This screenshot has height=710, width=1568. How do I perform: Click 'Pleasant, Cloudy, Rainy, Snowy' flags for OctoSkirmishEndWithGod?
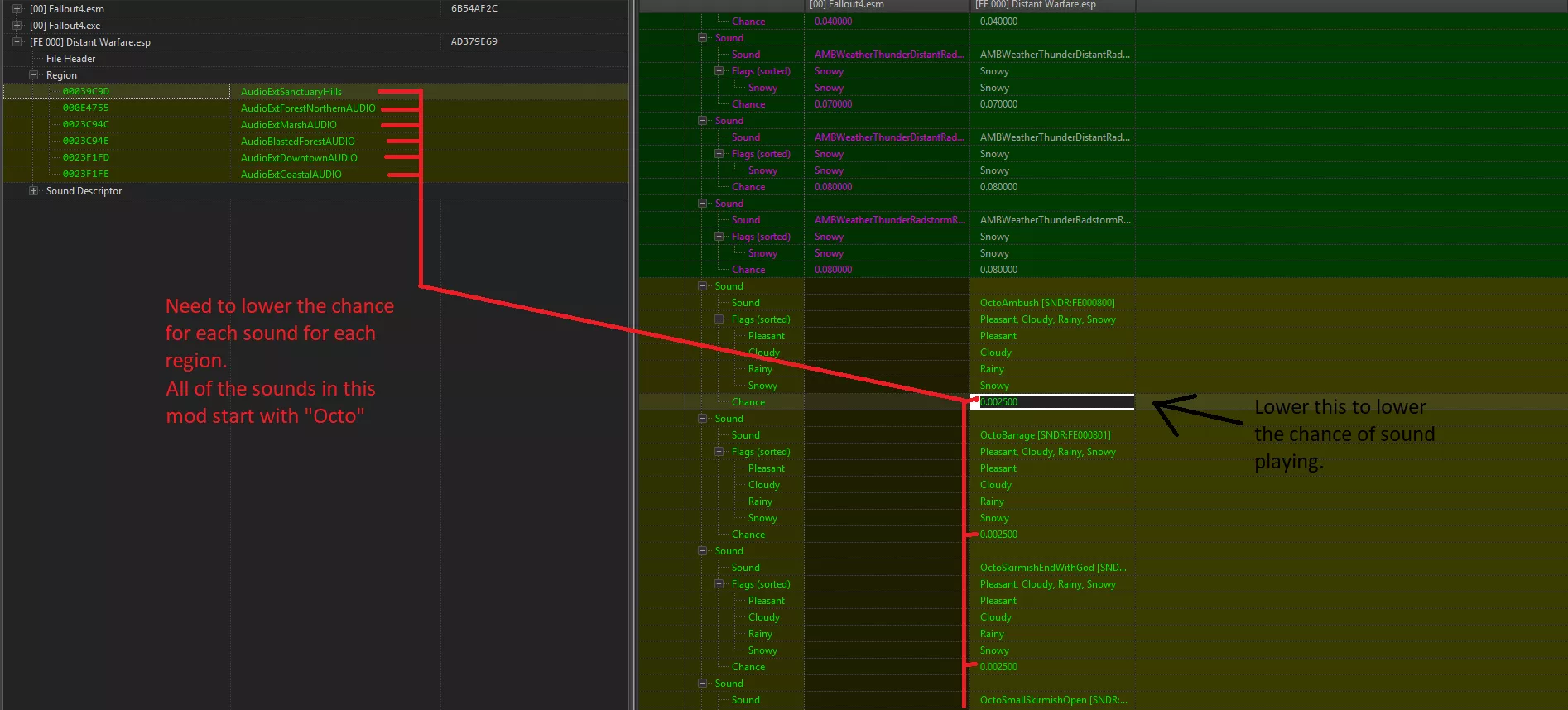pos(1047,584)
